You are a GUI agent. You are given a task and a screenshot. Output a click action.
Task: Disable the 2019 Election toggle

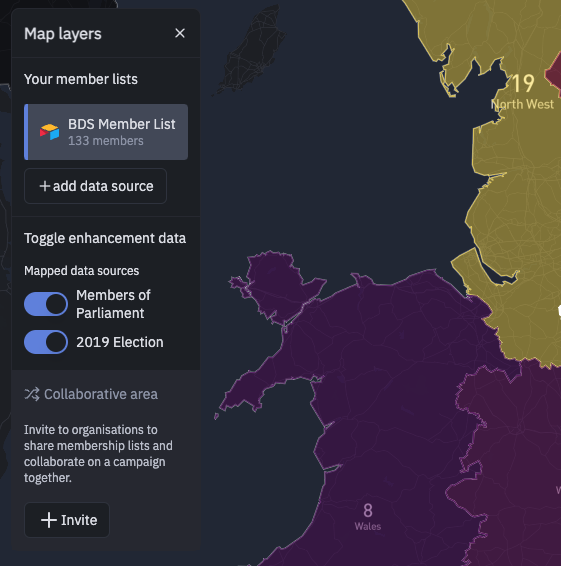coord(46,342)
